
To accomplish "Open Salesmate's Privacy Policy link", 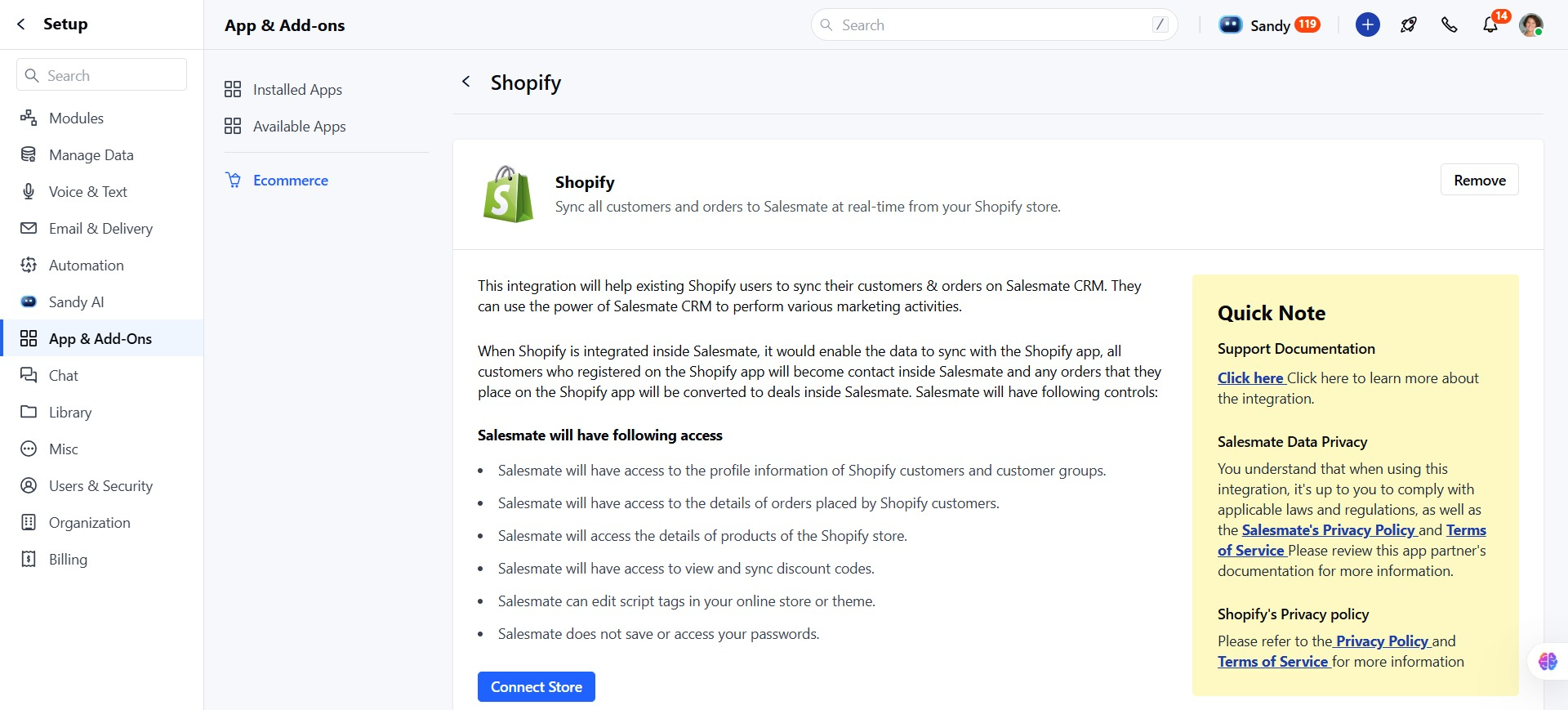I will tap(1328, 530).
